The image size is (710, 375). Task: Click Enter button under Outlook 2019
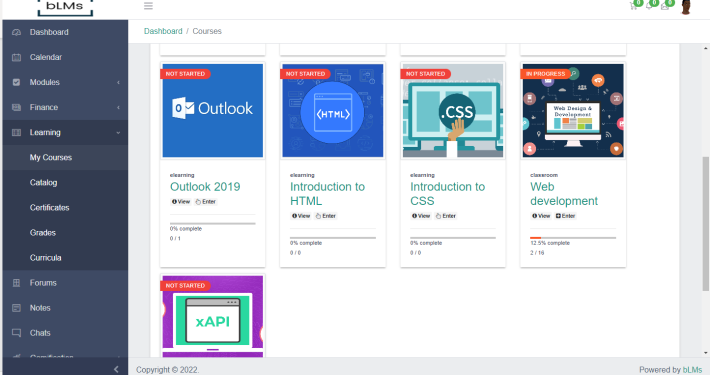tap(206, 202)
